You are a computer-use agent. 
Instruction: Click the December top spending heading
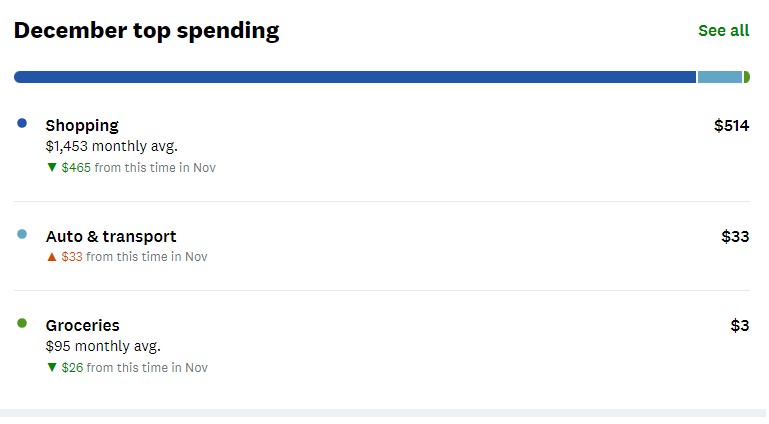[146, 31]
